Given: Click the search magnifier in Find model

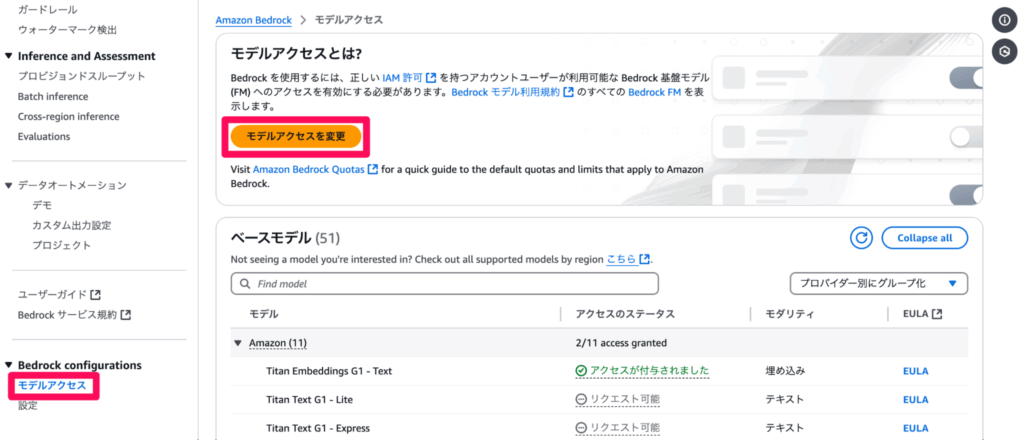Looking at the screenshot, I should [x=246, y=284].
